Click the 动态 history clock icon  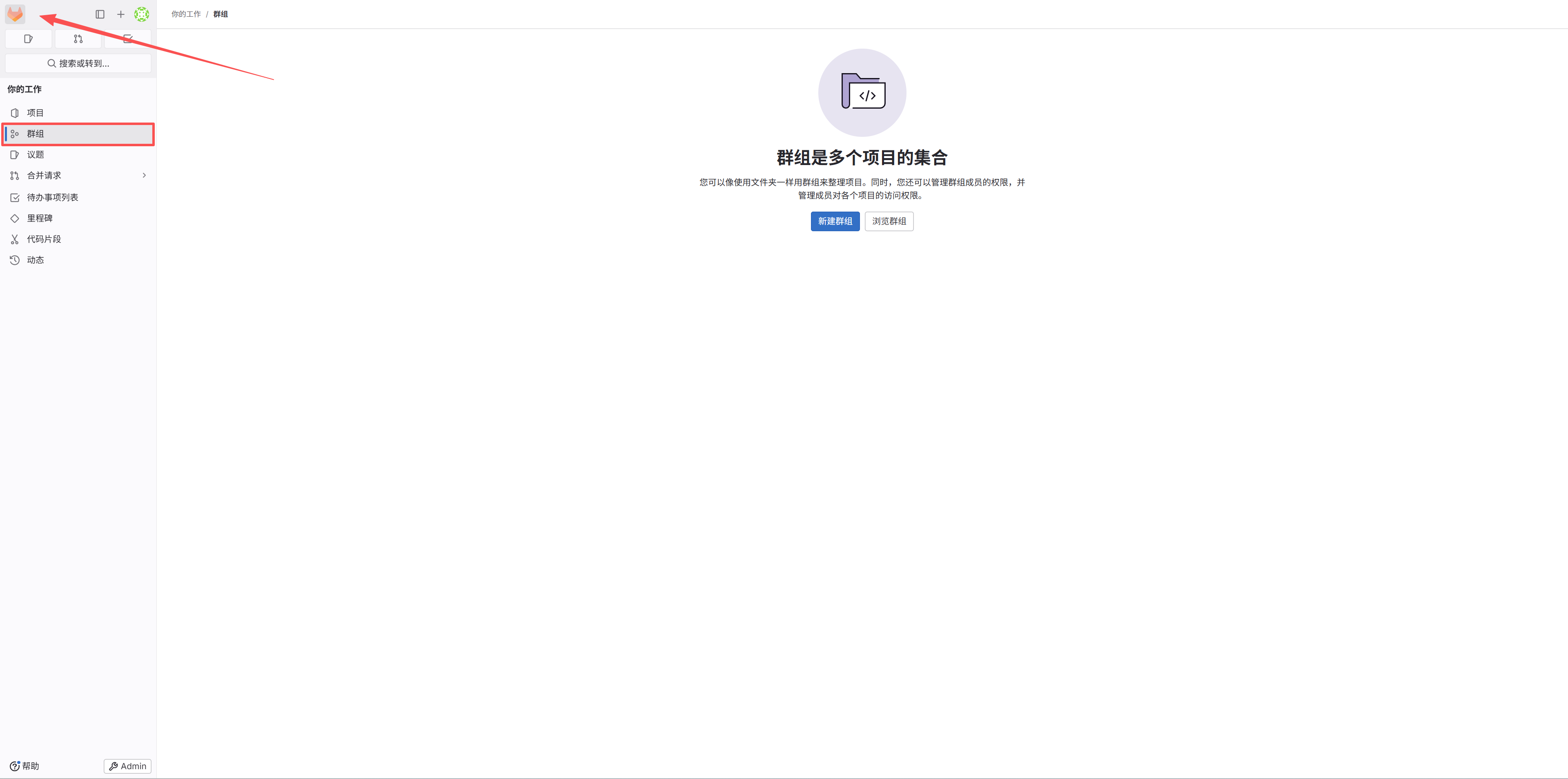click(x=15, y=260)
